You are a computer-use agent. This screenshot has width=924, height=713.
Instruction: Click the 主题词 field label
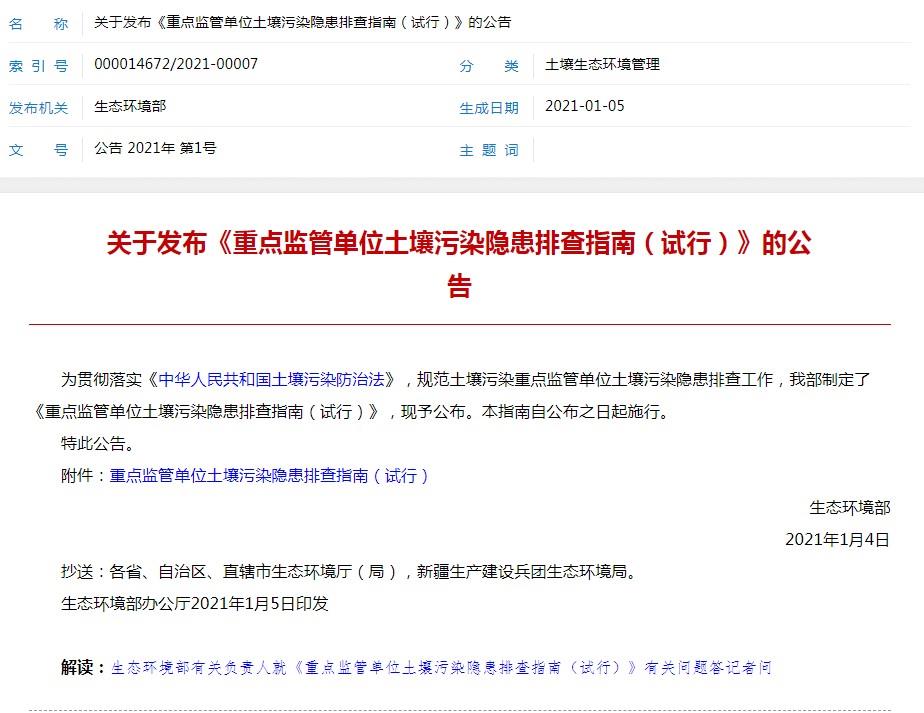click(489, 150)
